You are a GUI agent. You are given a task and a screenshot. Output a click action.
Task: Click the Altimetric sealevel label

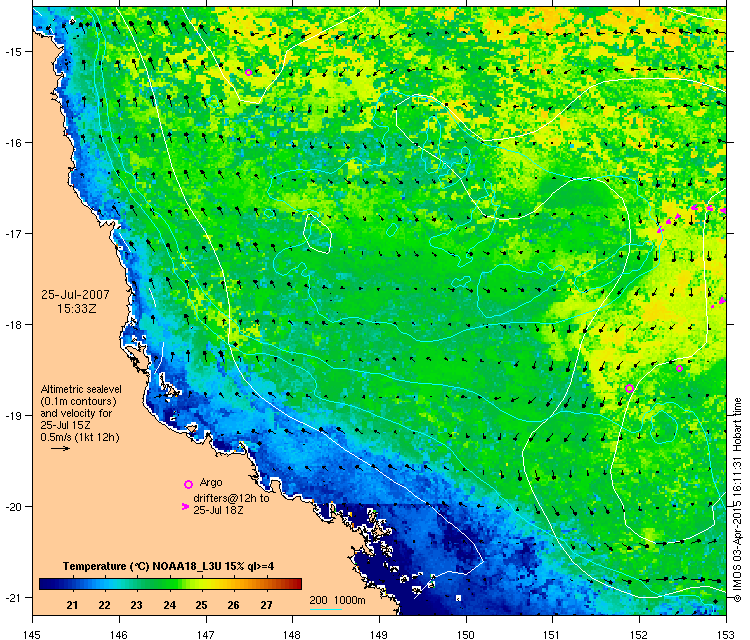tap(81, 389)
